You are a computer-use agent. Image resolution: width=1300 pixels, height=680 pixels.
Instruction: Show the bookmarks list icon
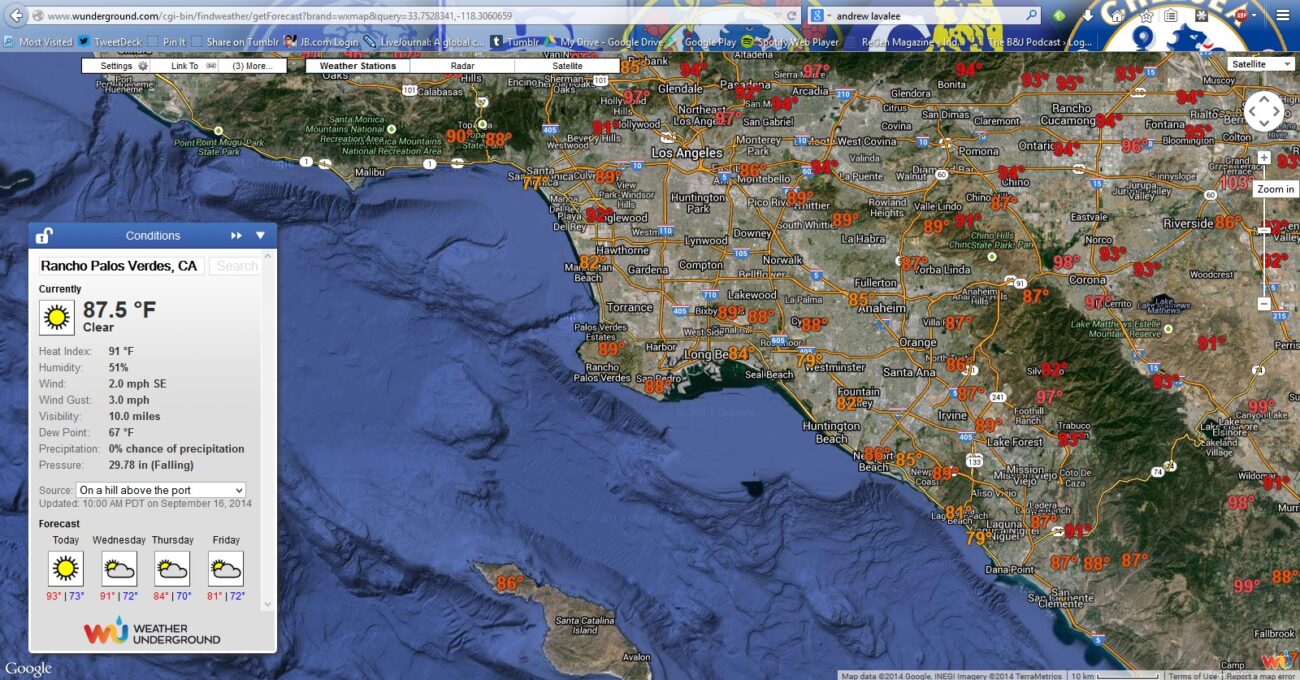click(x=1170, y=16)
